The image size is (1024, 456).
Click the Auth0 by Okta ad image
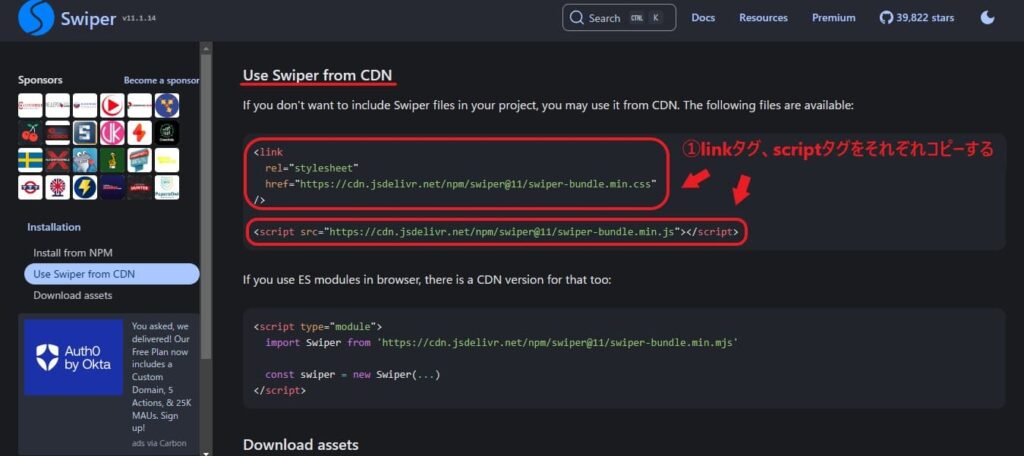click(x=73, y=357)
